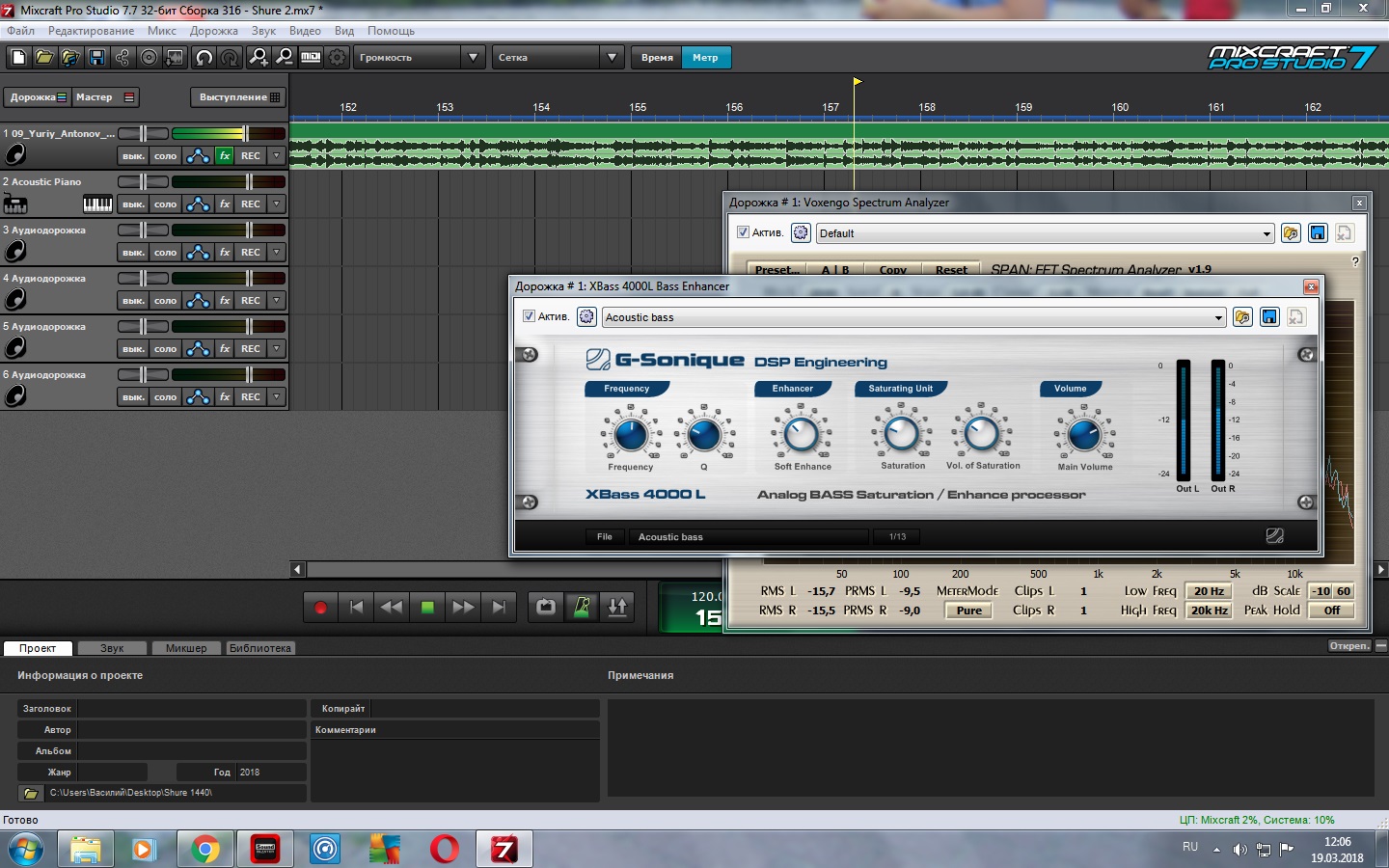This screenshot has height=868, width=1389.
Task: Stop playback with the green square button
Action: pos(427,608)
